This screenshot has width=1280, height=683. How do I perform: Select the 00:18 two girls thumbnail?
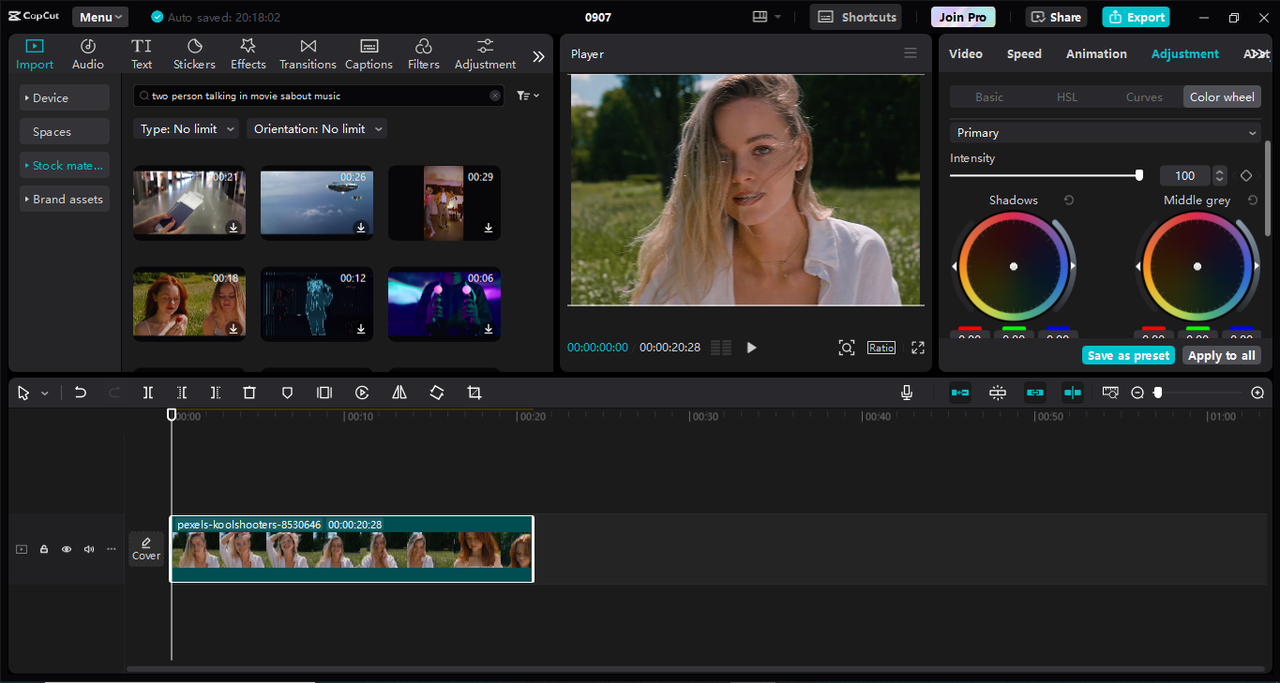(x=189, y=303)
